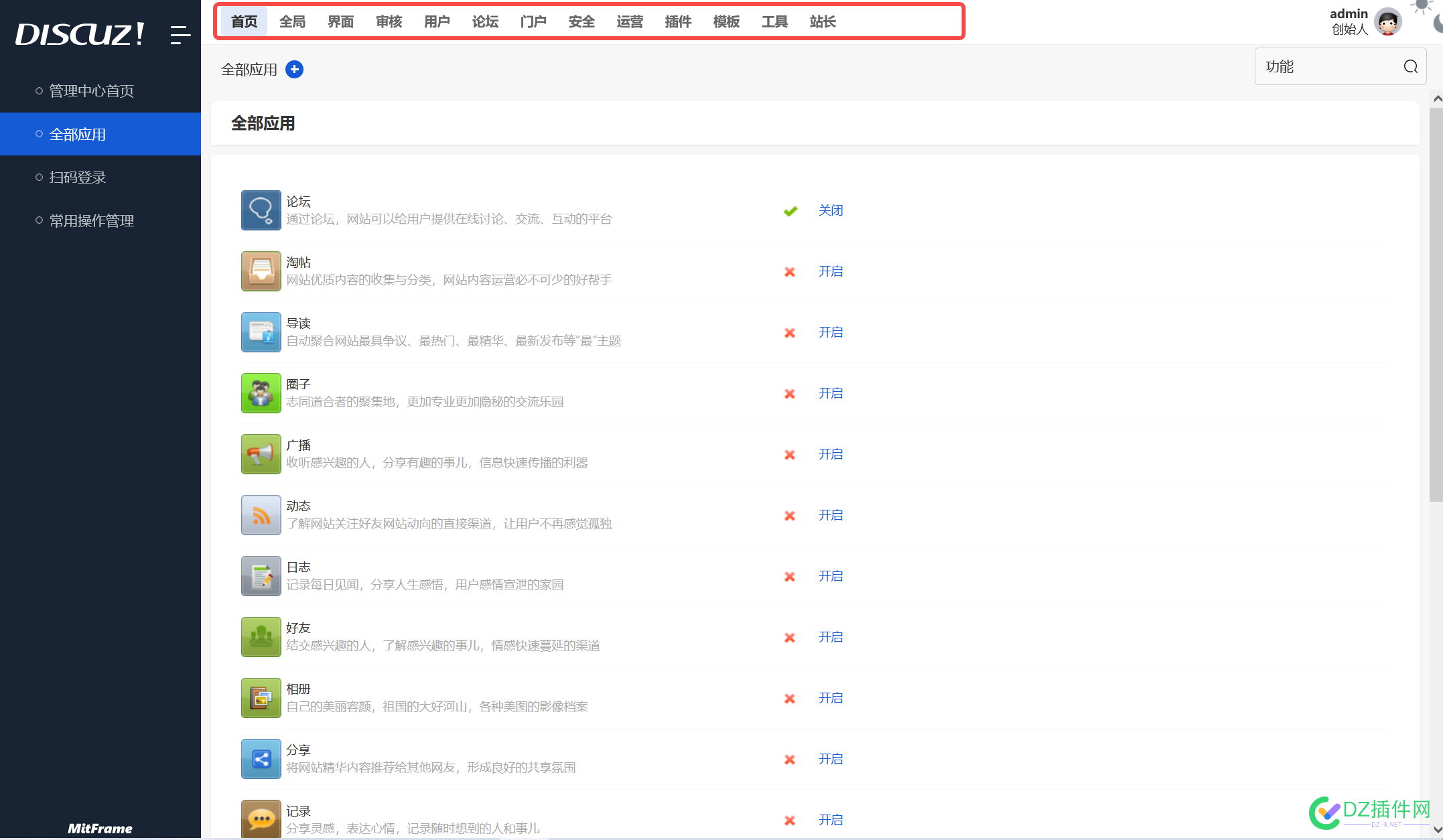The height and width of the screenshot is (840, 1443).
Task: Click the red X status for 导读
Action: (x=790, y=333)
